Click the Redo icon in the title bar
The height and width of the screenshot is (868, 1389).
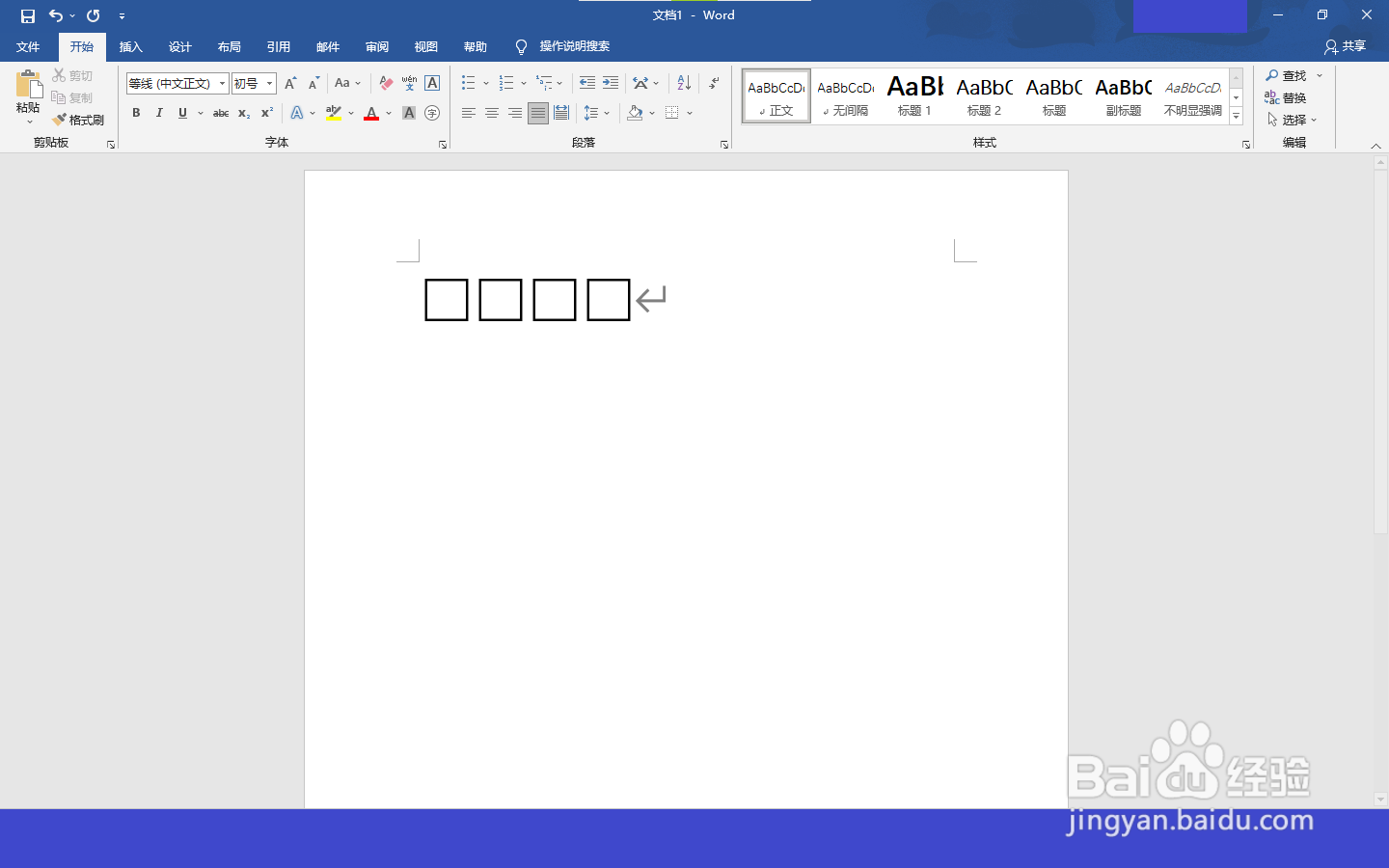coord(94,15)
